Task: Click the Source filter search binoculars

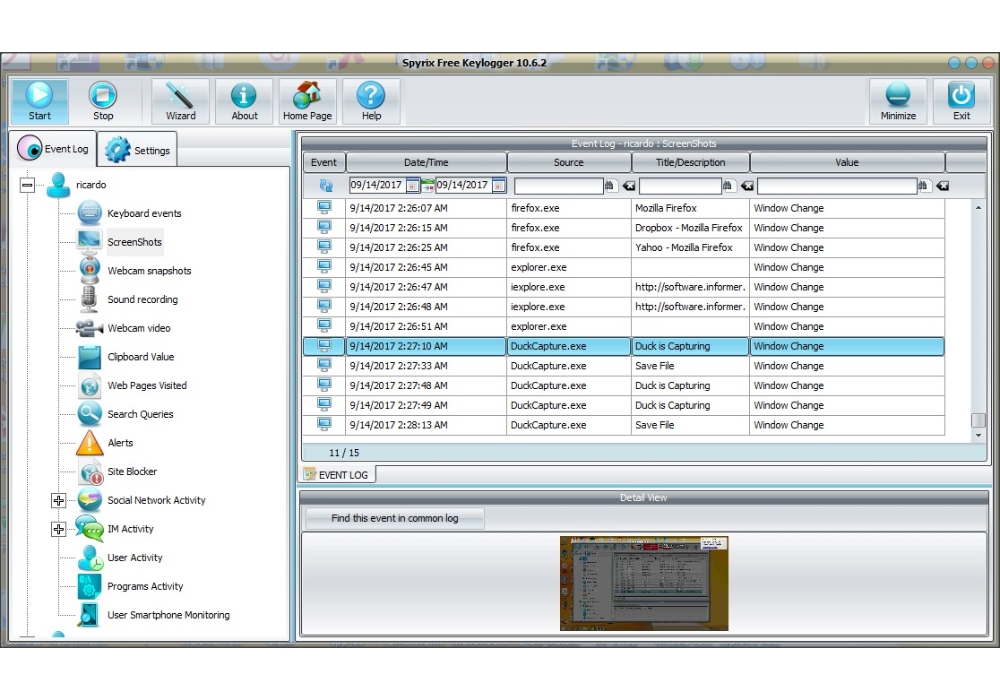Action: [x=610, y=186]
